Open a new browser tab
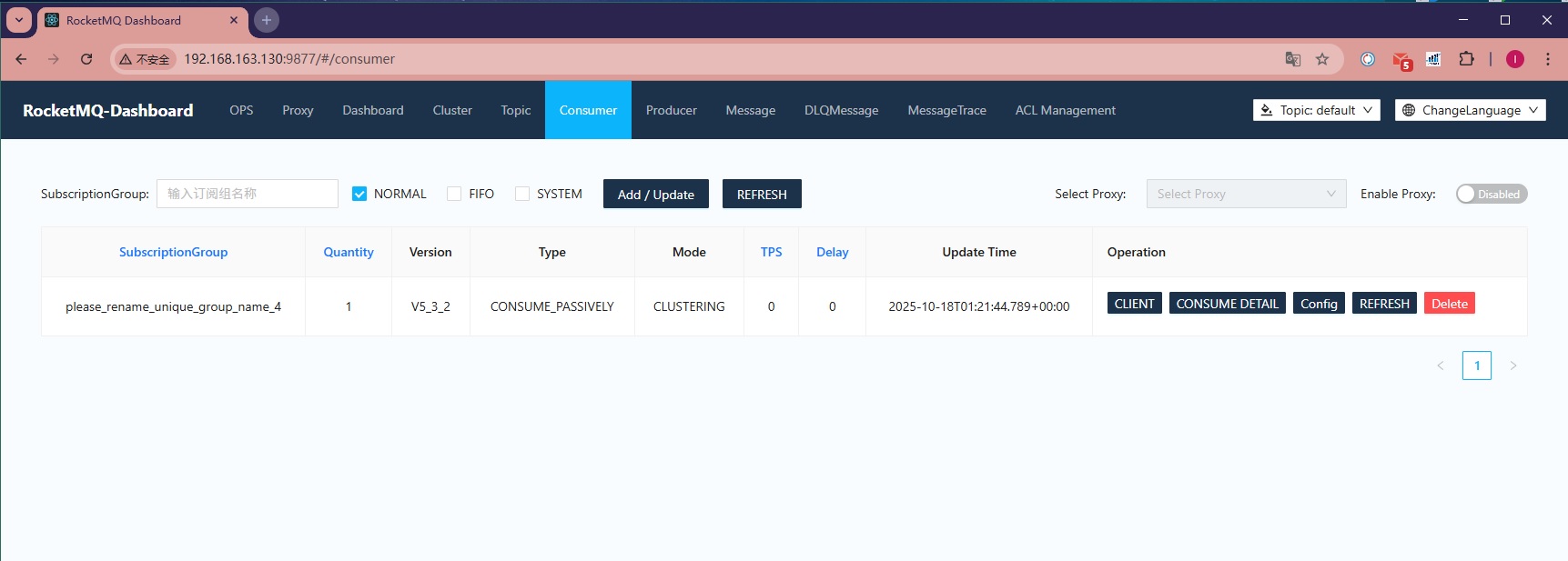1568x561 pixels. (x=267, y=20)
